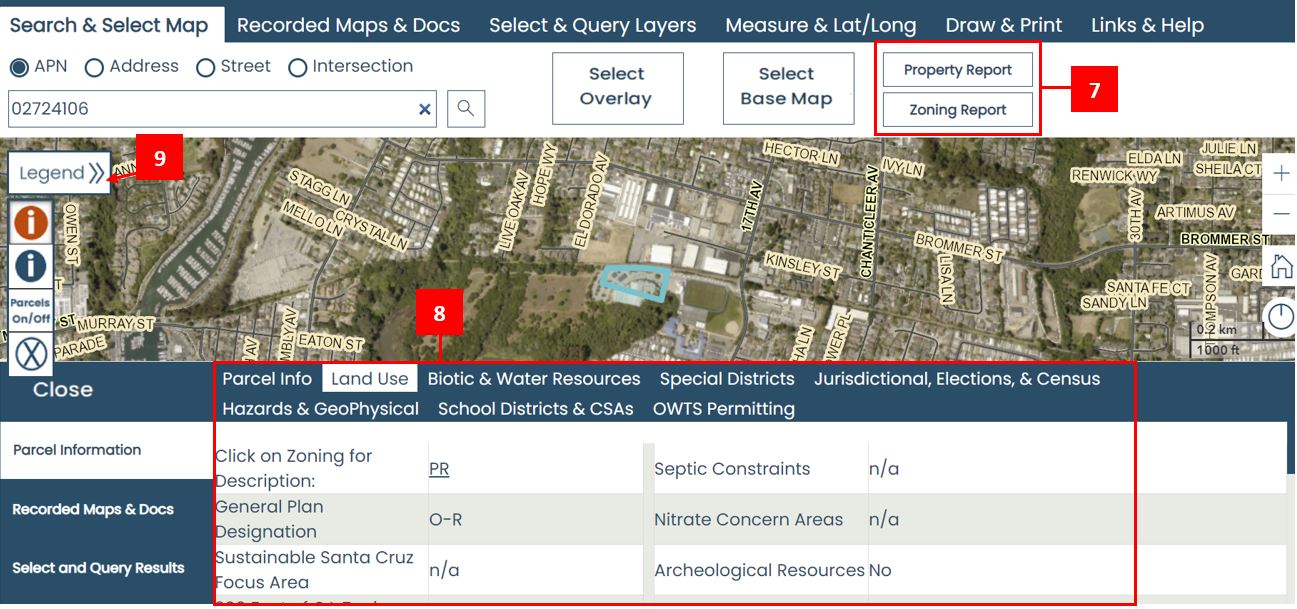Select the Address radio button

pyautogui.click(x=94, y=67)
